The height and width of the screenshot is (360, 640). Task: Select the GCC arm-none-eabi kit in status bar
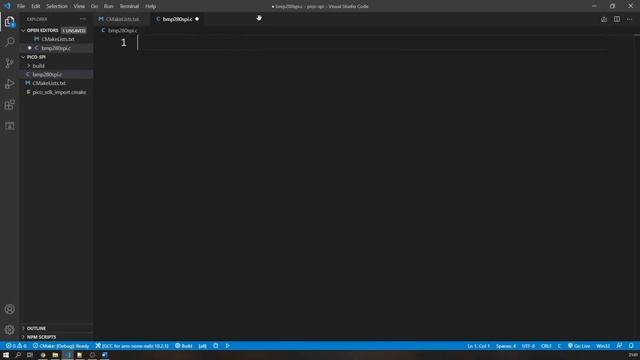coord(132,346)
